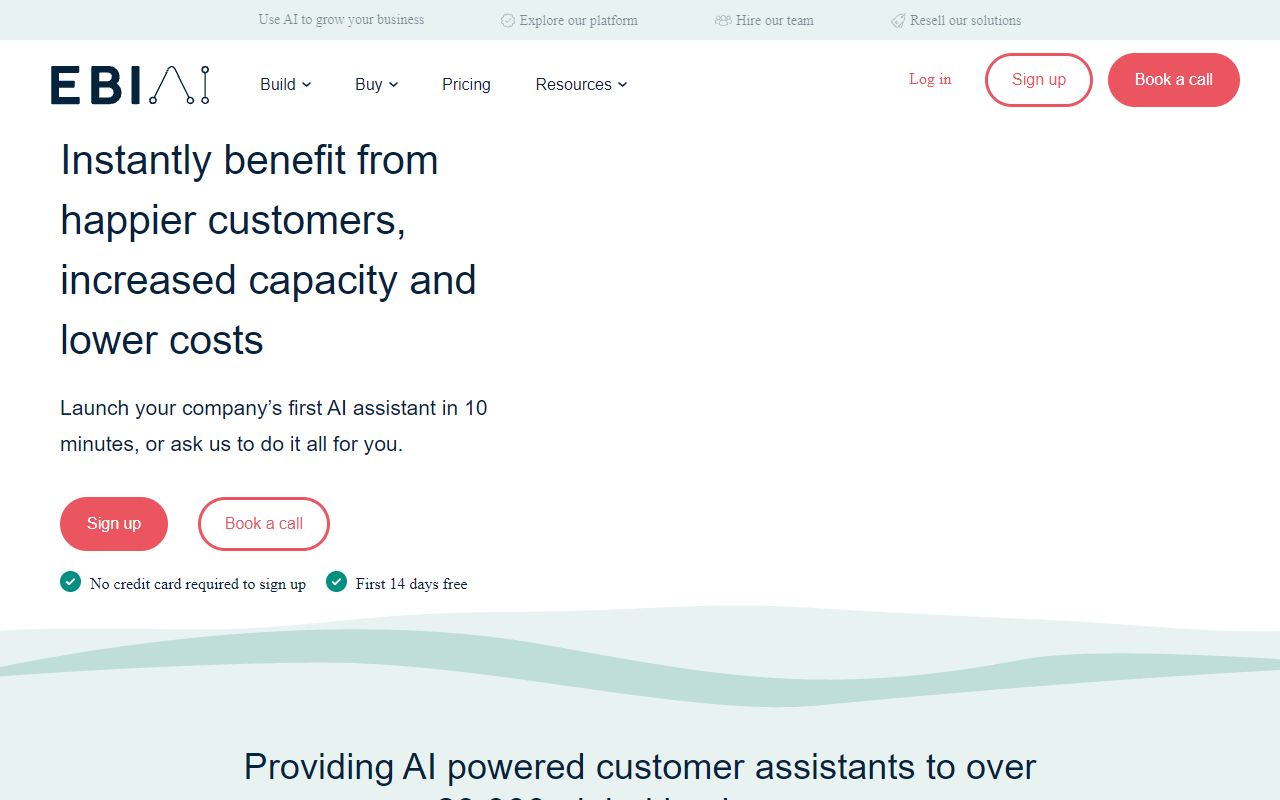This screenshot has width=1280, height=800.
Task: Select the Hire our team announcement link
Action: (775, 20)
